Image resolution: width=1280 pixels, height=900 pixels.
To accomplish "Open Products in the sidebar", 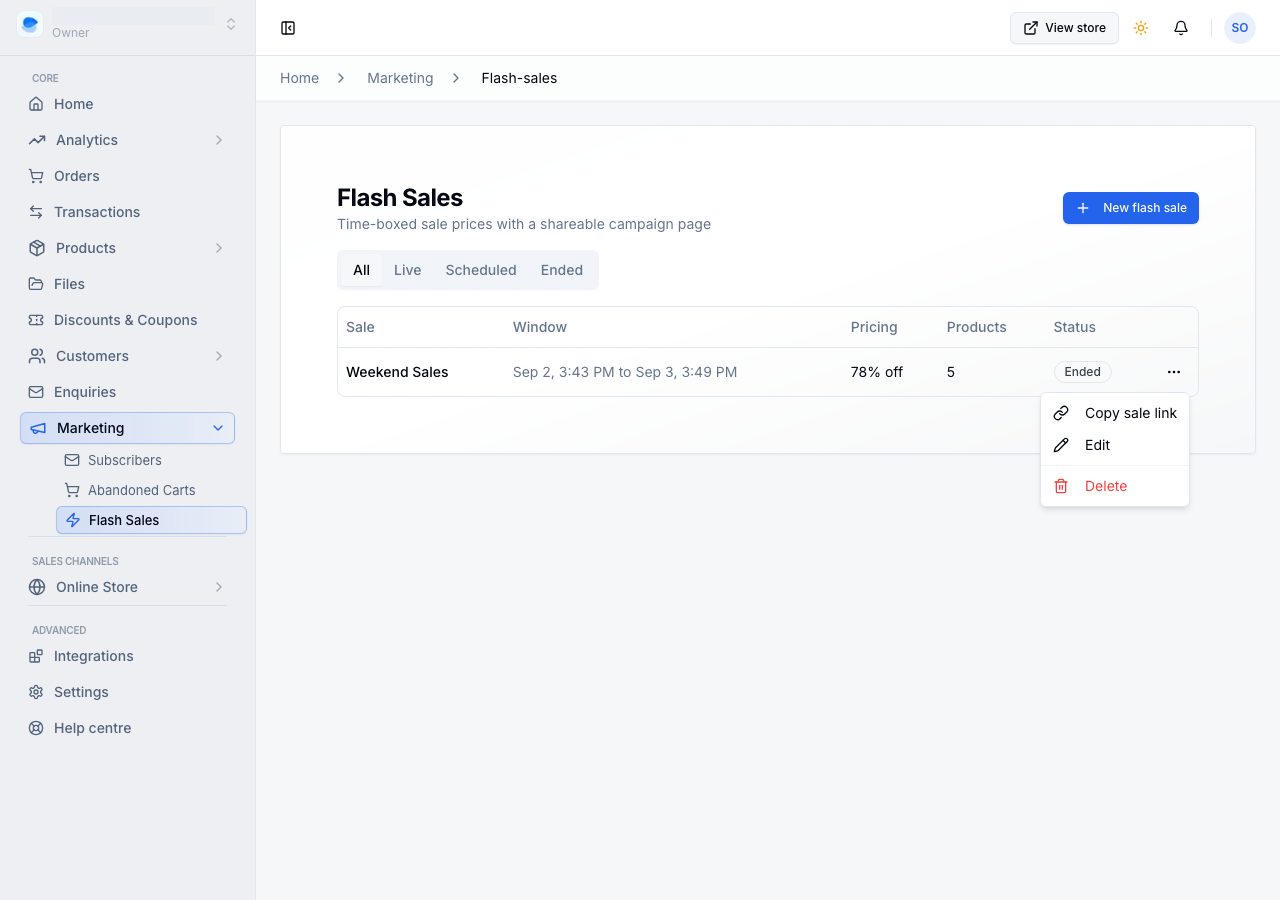I will 128,248.
